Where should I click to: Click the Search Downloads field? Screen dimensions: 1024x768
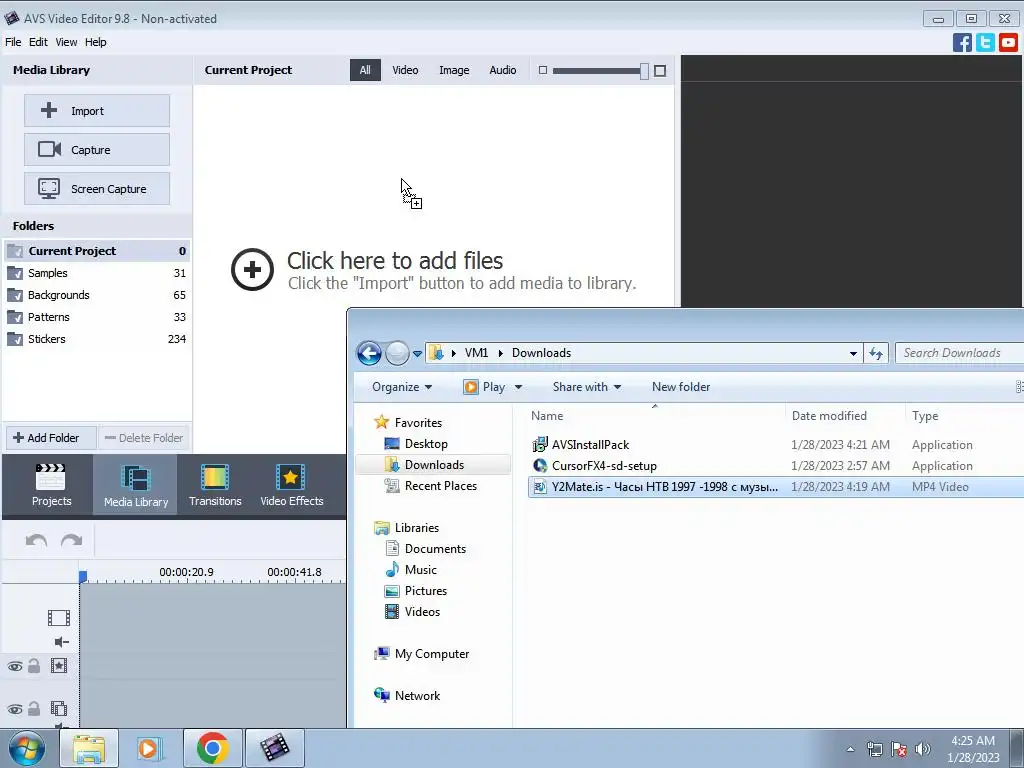coord(960,353)
